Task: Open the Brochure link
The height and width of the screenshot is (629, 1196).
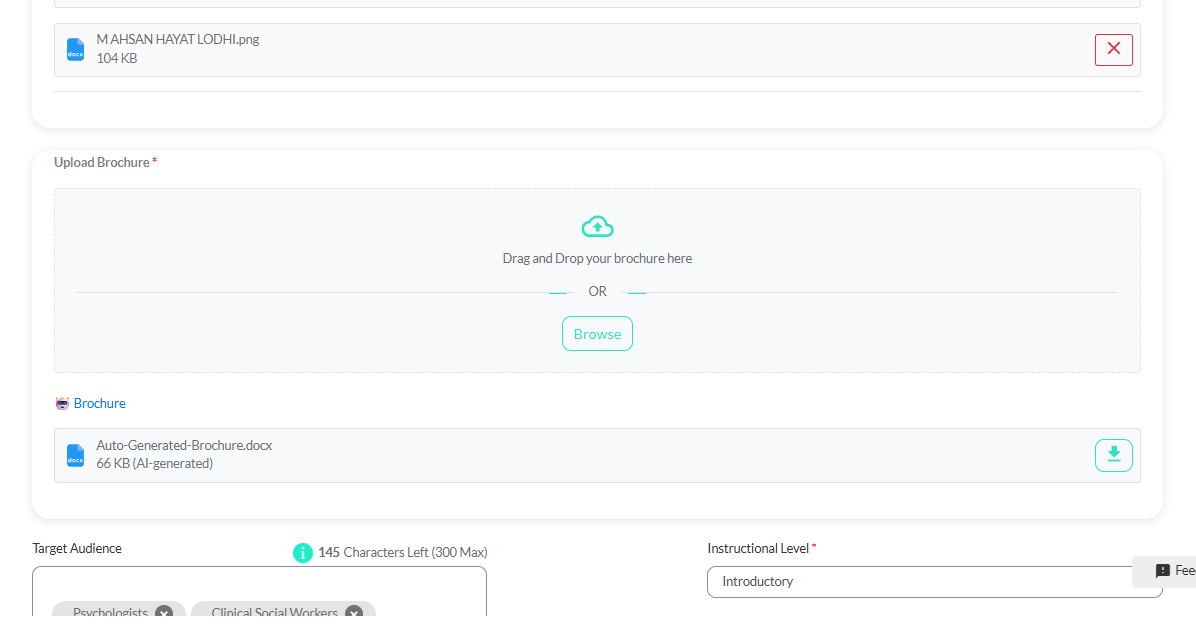Action: [x=100, y=404]
